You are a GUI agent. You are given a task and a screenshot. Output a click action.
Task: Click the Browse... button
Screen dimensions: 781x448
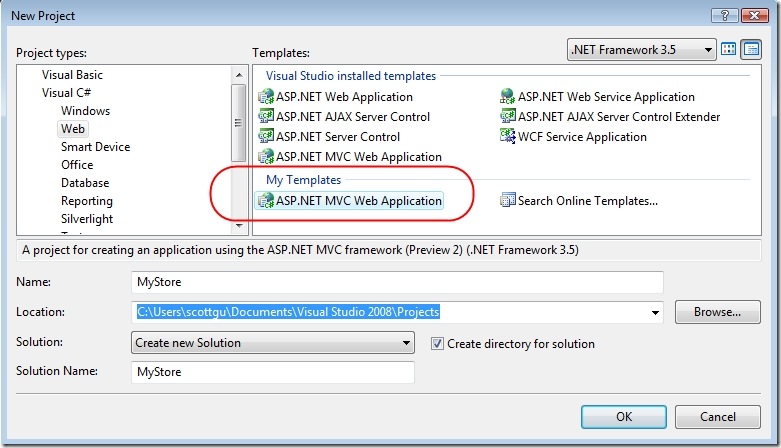click(718, 312)
